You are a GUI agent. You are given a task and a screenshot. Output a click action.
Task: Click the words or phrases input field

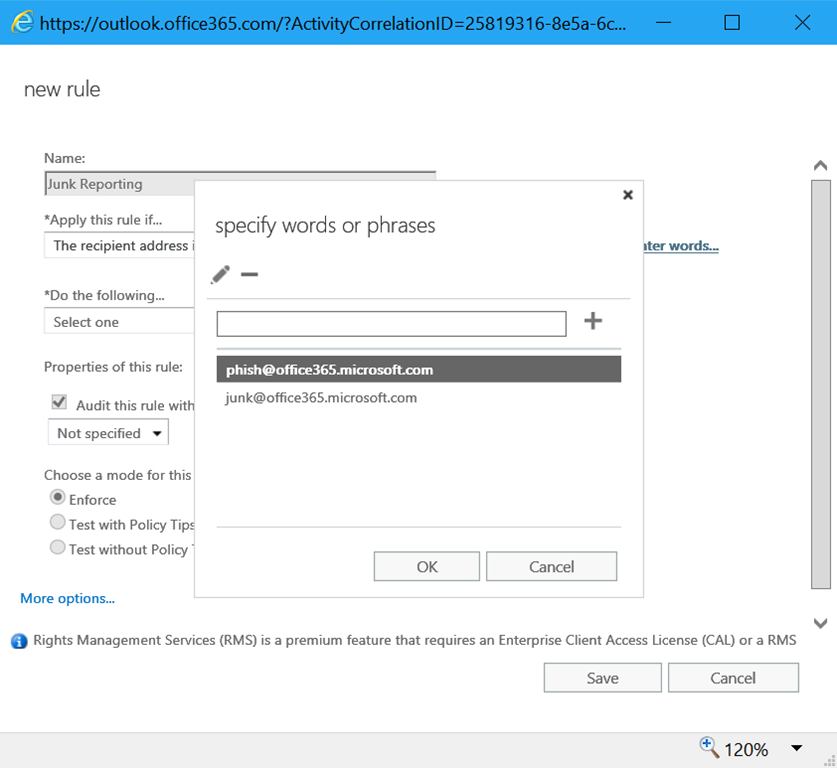[x=391, y=324]
